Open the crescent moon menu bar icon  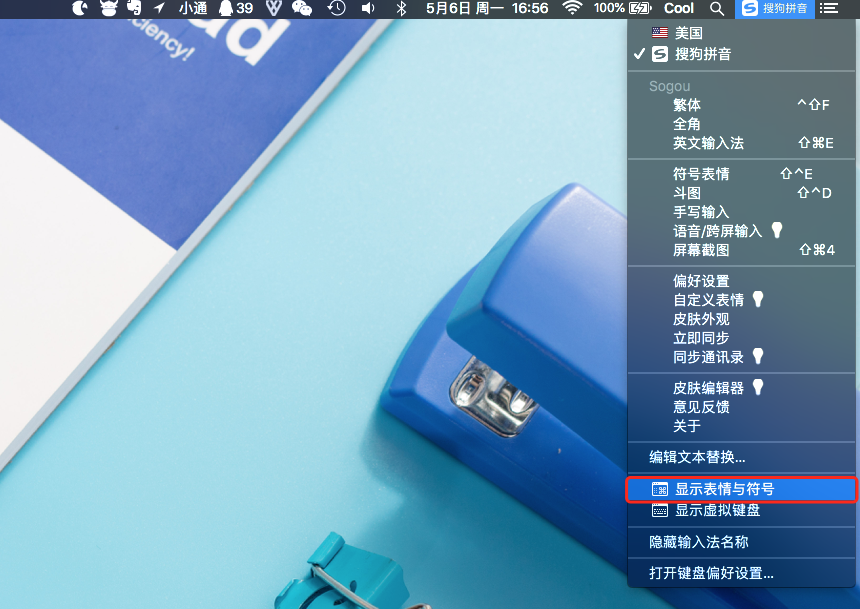[80, 8]
